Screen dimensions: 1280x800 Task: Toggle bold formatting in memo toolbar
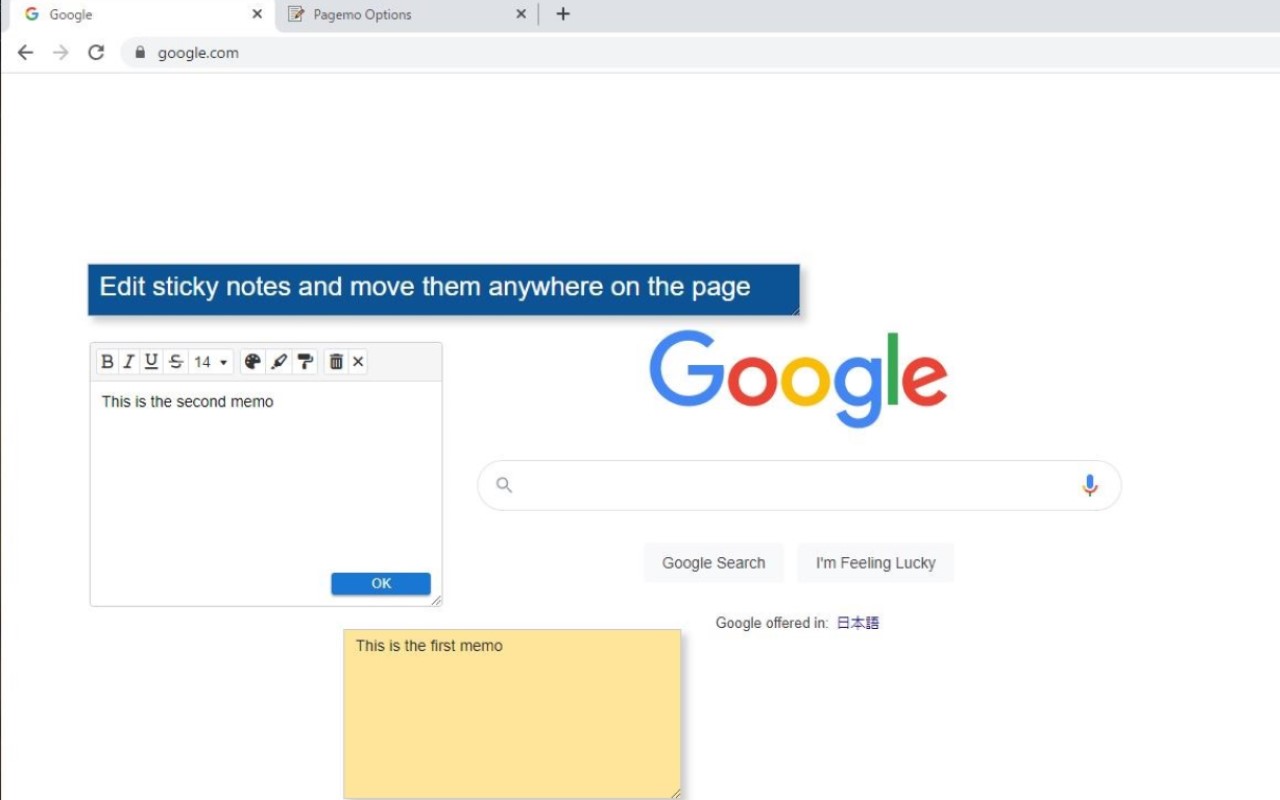(x=108, y=362)
